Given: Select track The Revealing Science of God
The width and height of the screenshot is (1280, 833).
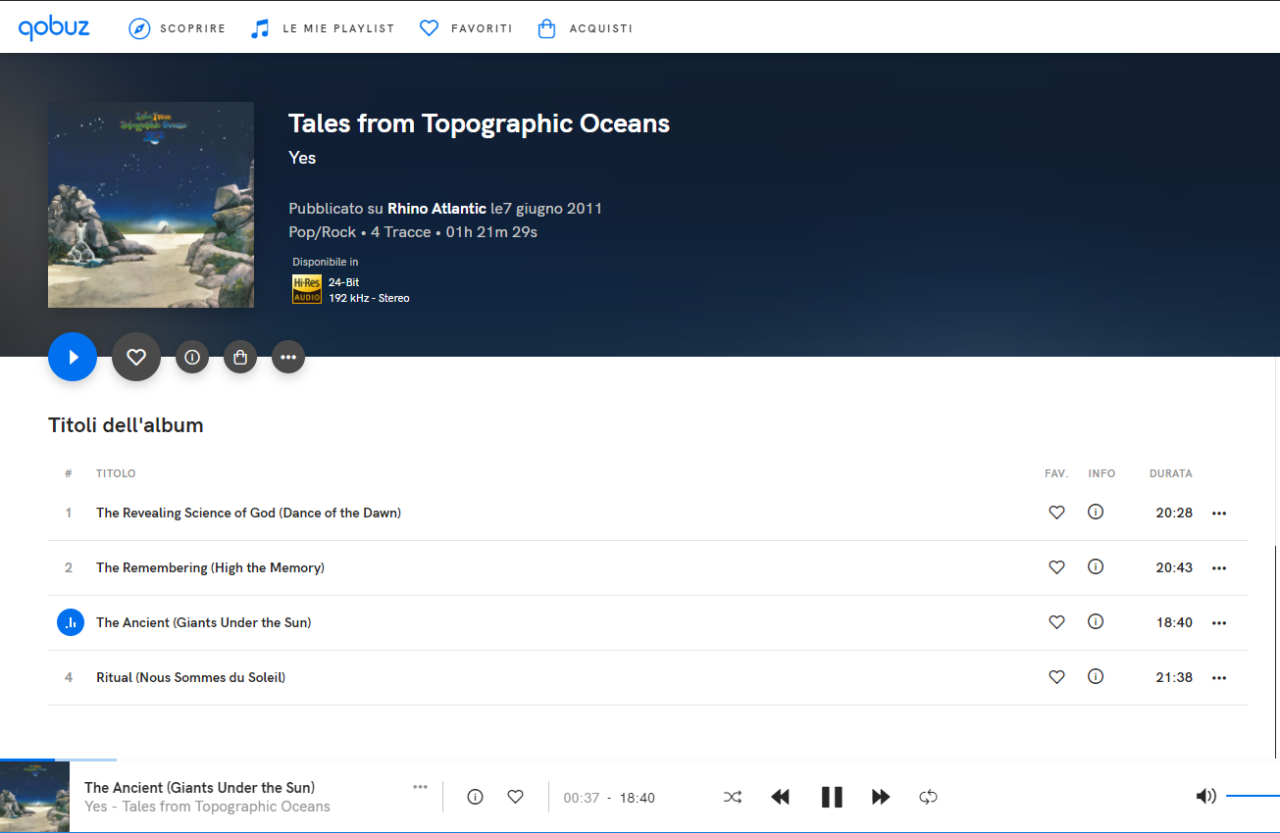Looking at the screenshot, I should click(x=248, y=513).
